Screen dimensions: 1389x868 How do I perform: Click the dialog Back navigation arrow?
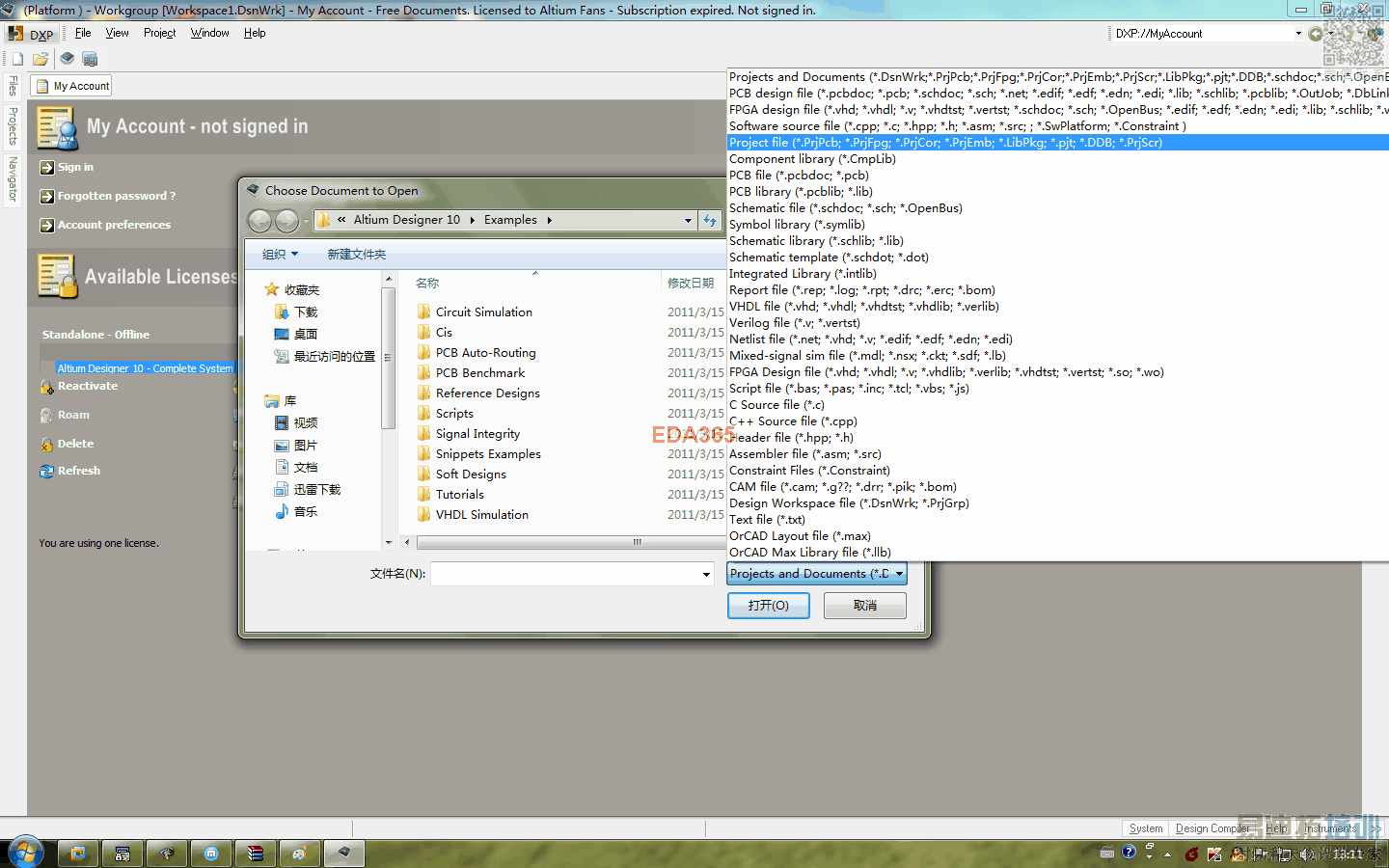click(259, 221)
